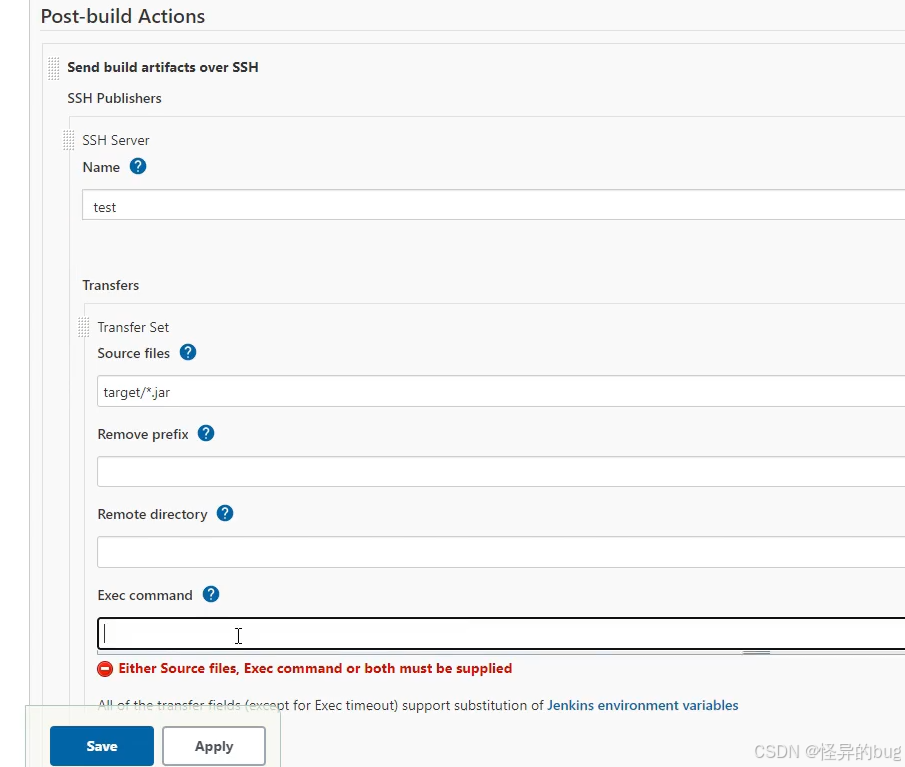Click into the Remove prefix text box

pos(500,472)
